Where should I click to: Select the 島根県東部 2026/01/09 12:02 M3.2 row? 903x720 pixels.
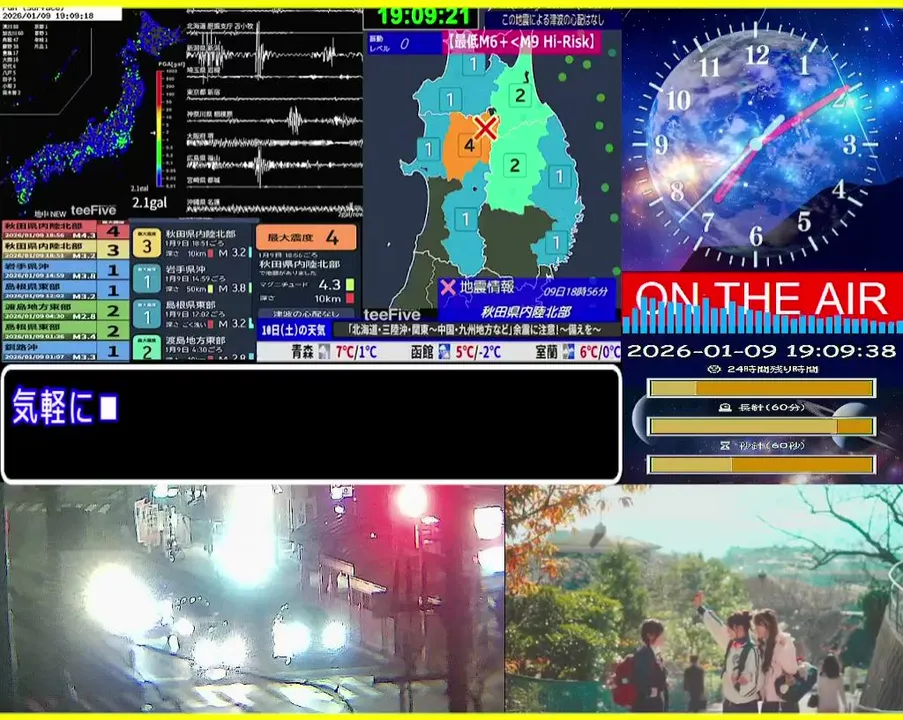pyautogui.click(x=65, y=290)
